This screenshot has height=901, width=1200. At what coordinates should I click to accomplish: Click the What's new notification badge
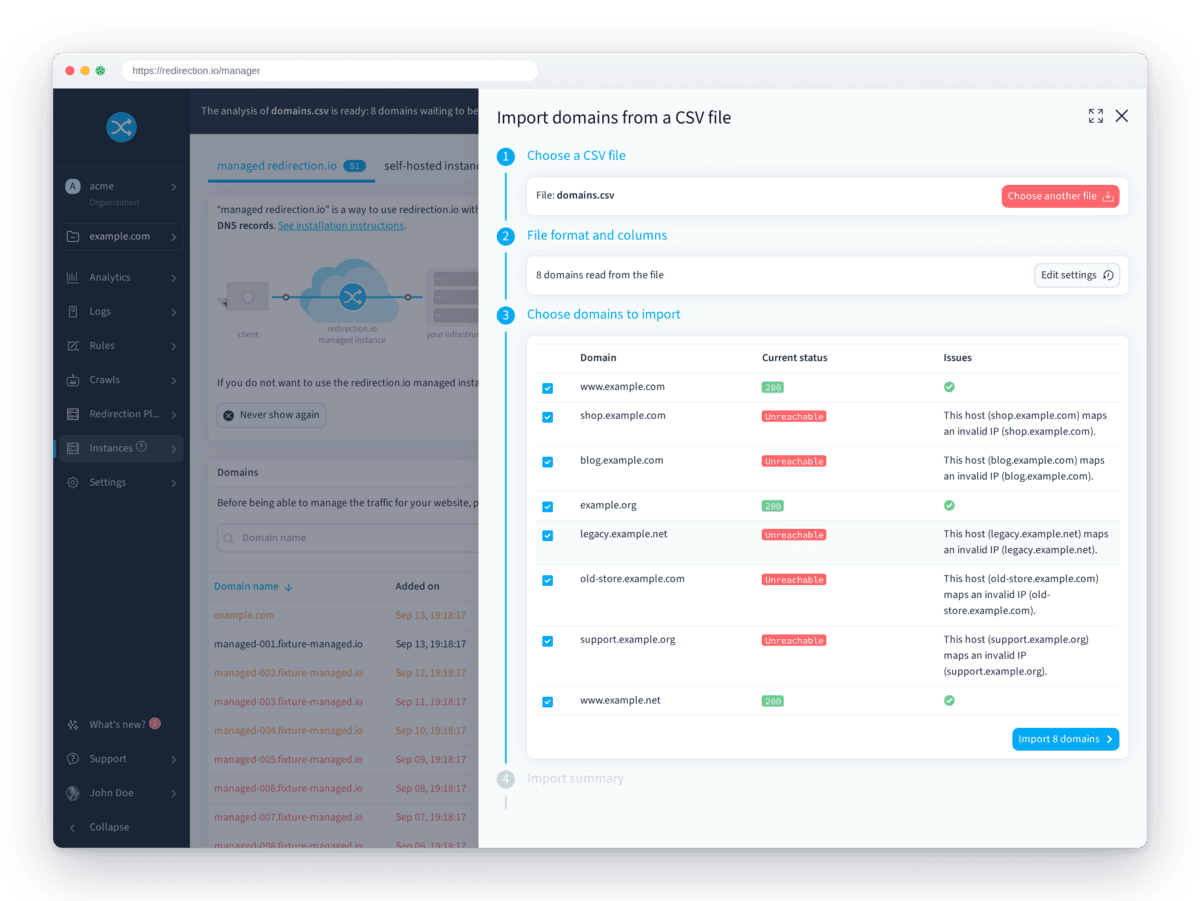pos(155,723)
